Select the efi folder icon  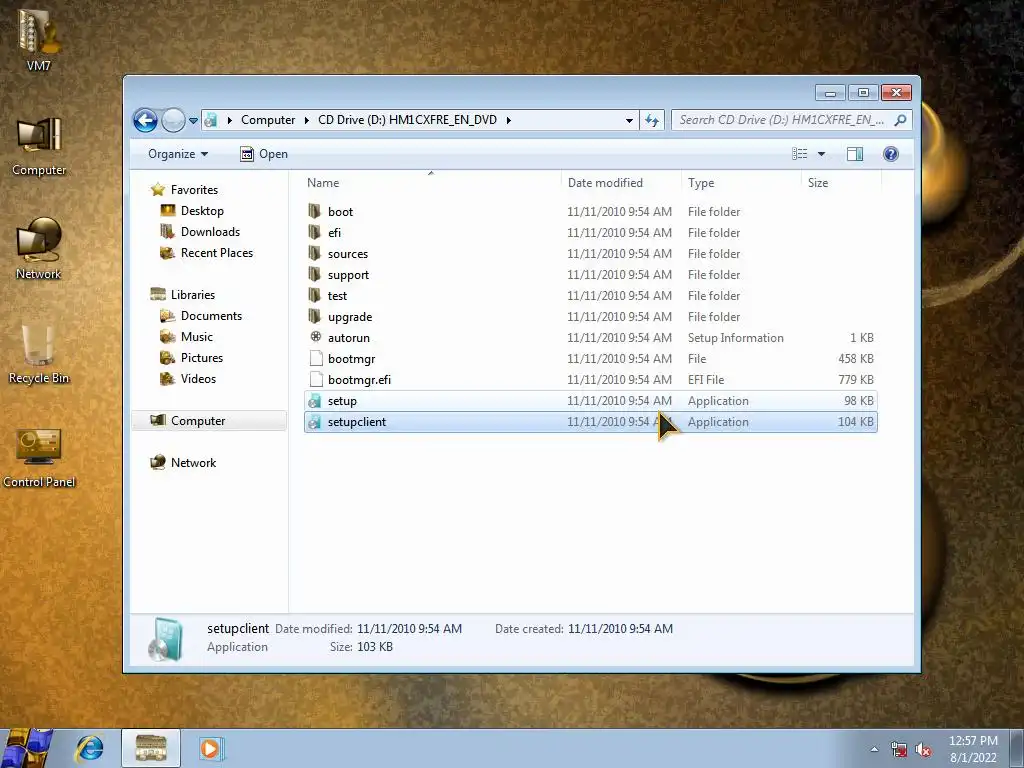click(x=315, y=232)
